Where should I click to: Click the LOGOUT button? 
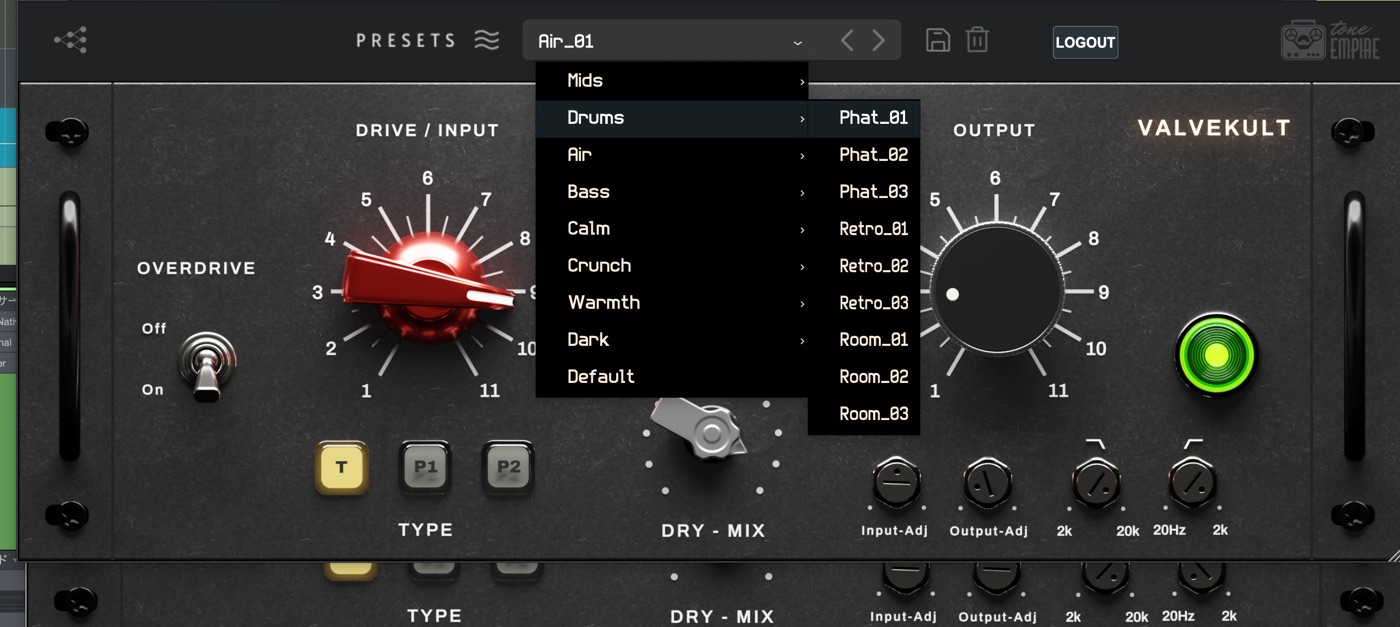pyautogui.click(x=1085, y=42)
